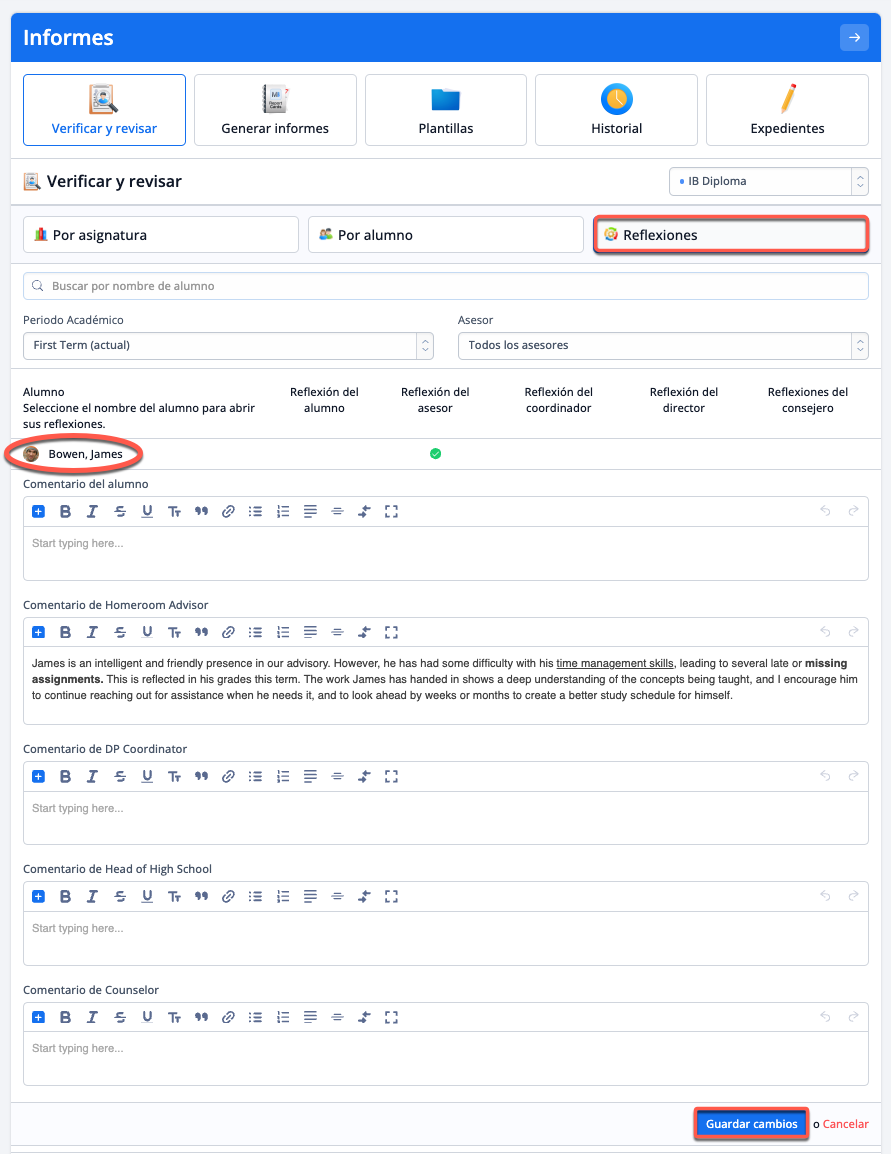The height and width of the screenshot is (1154, 891).
Task: Click the student name search field
Action: pos(445,286)
